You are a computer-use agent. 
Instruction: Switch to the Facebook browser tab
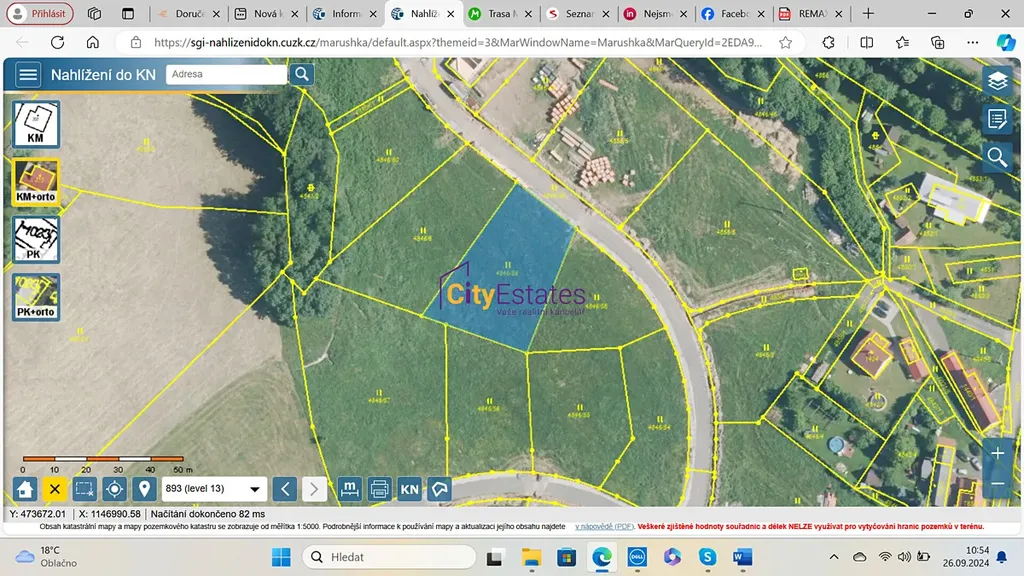[x=733, y=14]
